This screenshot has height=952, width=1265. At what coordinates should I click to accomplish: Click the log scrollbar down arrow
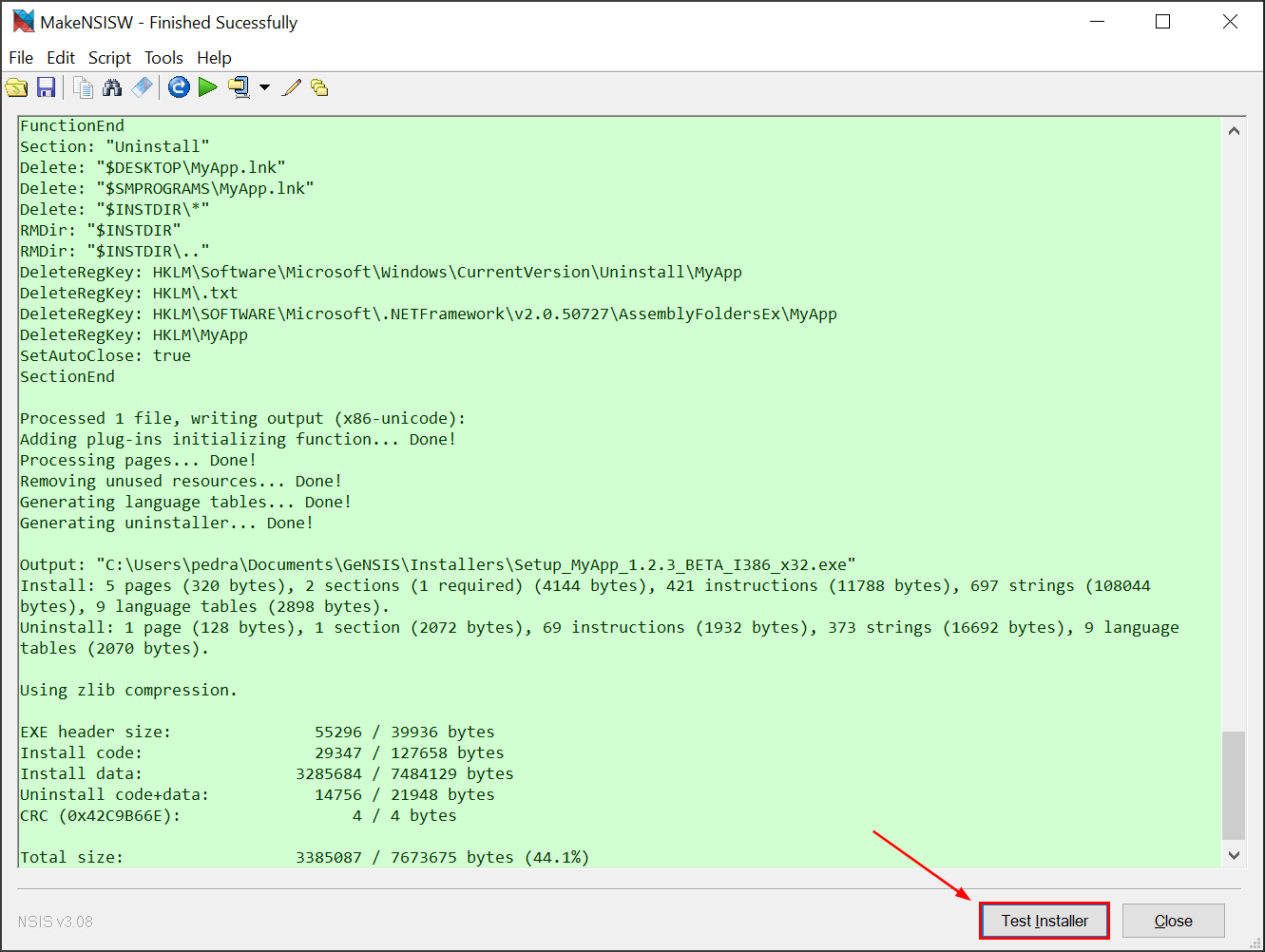[1234, 855]
